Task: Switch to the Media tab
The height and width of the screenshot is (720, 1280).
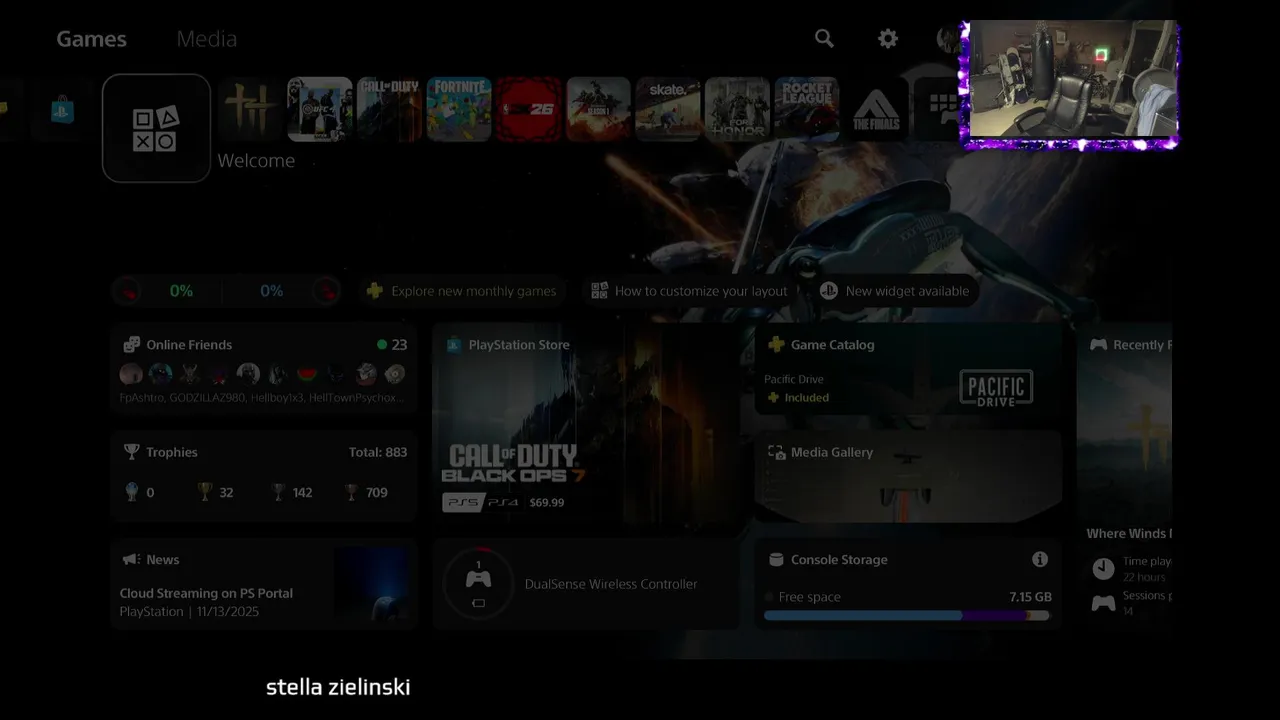Action: click(x=206, y=39)
